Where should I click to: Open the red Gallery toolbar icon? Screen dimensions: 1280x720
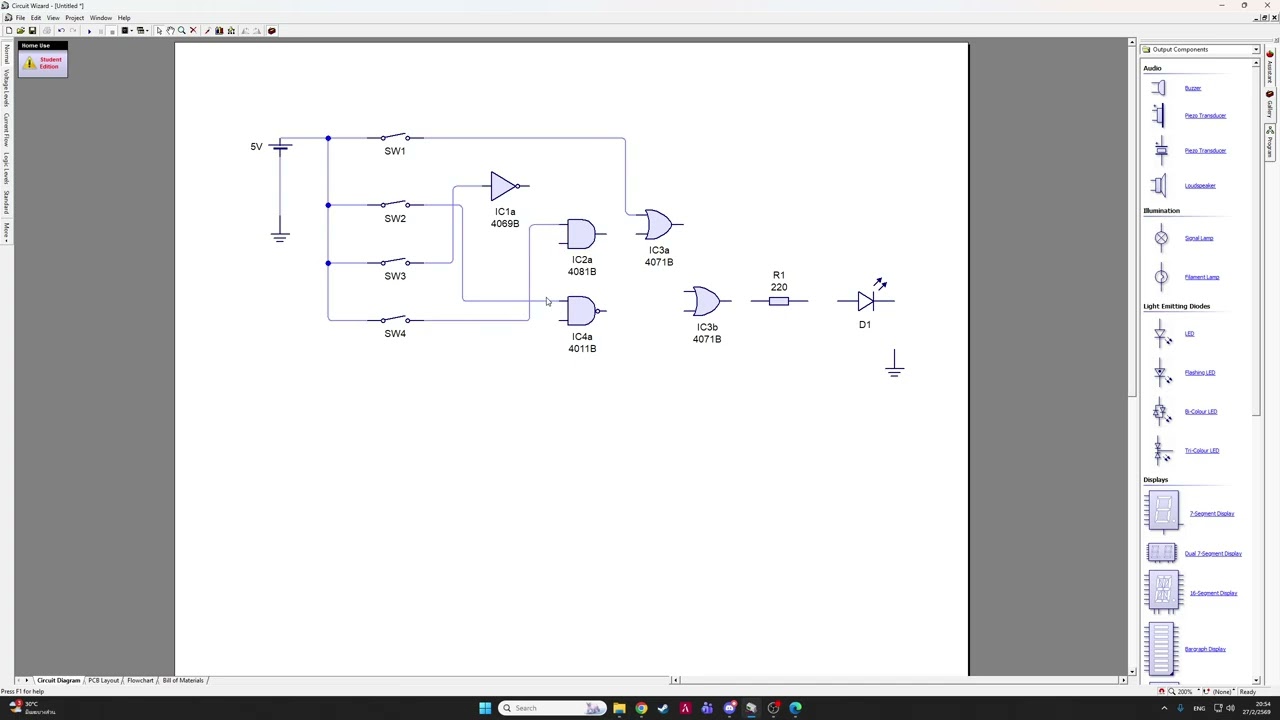point(271,30)
